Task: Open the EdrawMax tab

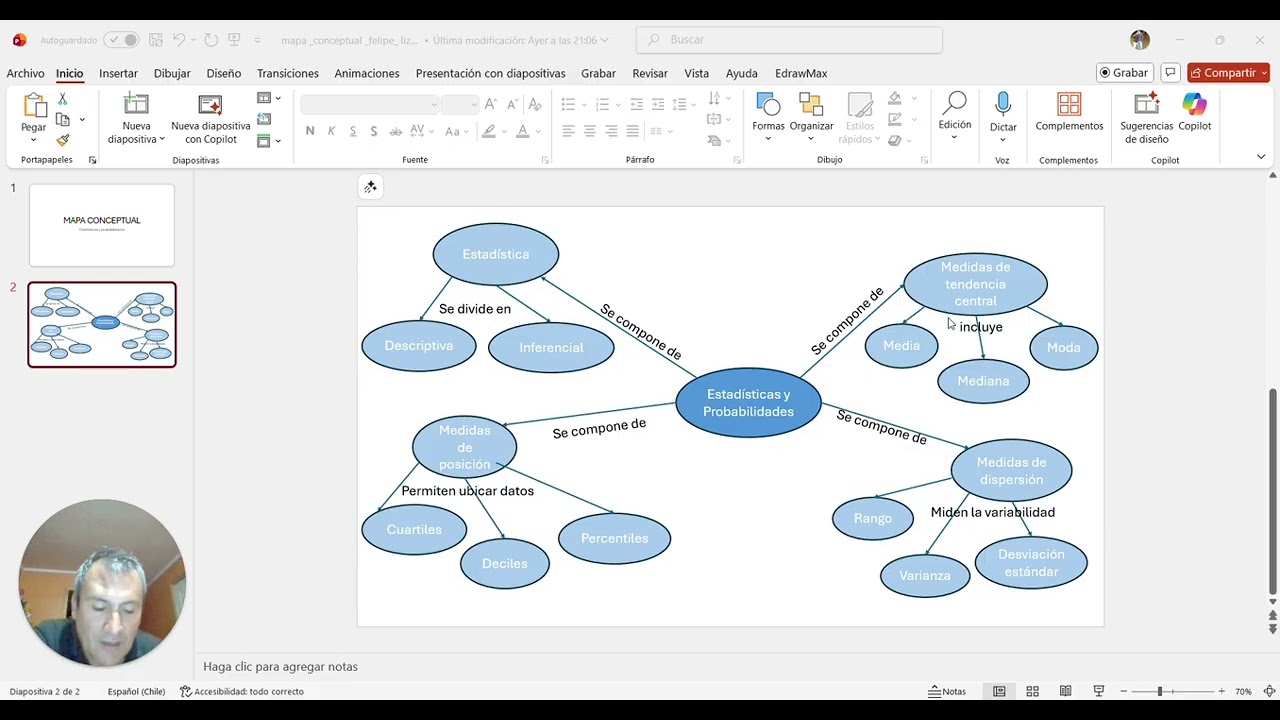Action: point(801,73)
